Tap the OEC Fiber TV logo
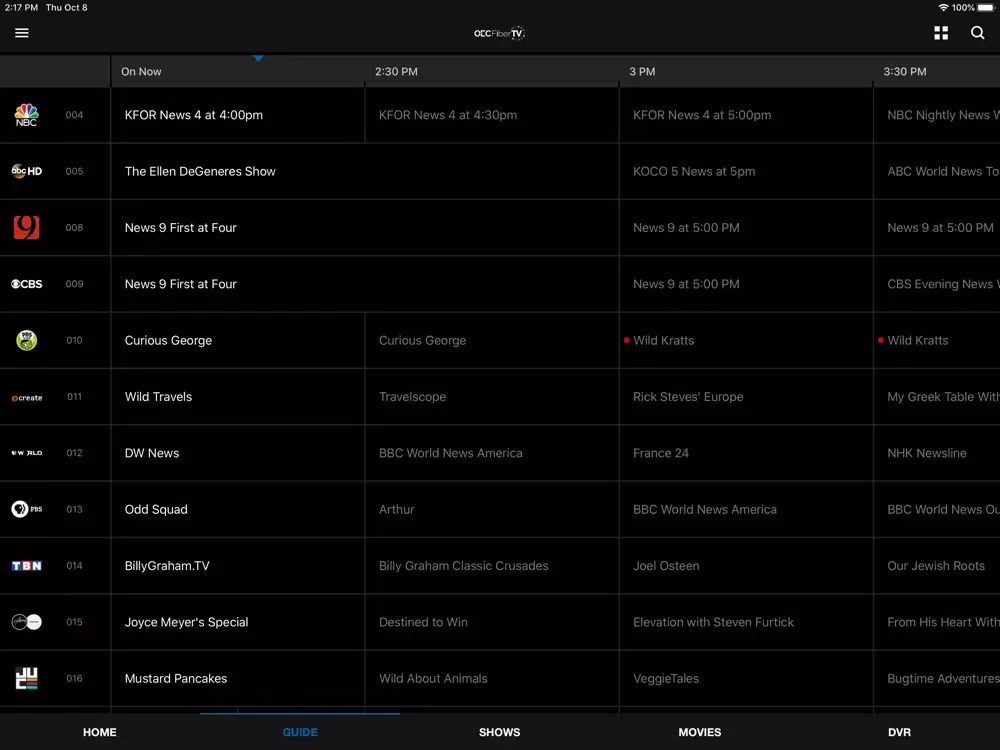The width and height of the screenshot is (1000, 750). 499,33
